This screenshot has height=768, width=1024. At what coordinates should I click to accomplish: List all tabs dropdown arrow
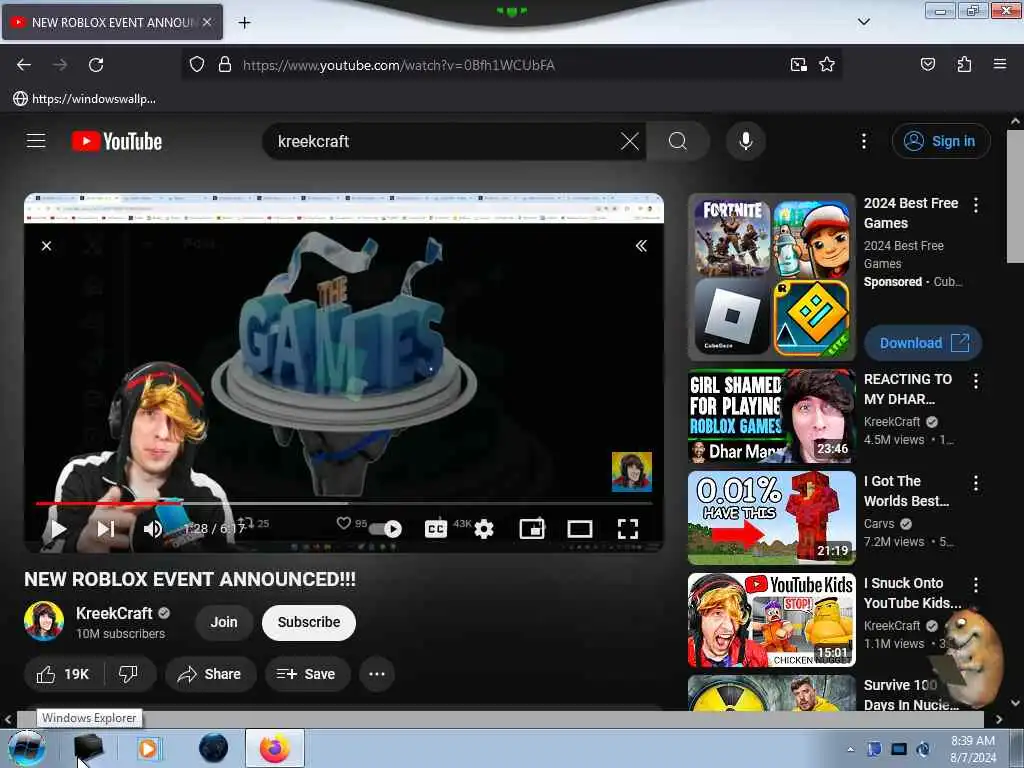point(863,22)
